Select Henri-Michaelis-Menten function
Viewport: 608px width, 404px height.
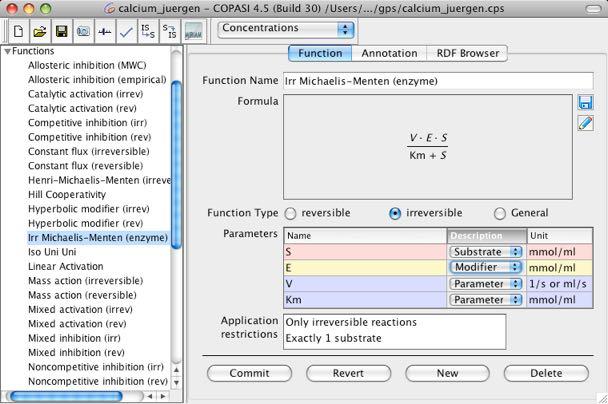99,180
